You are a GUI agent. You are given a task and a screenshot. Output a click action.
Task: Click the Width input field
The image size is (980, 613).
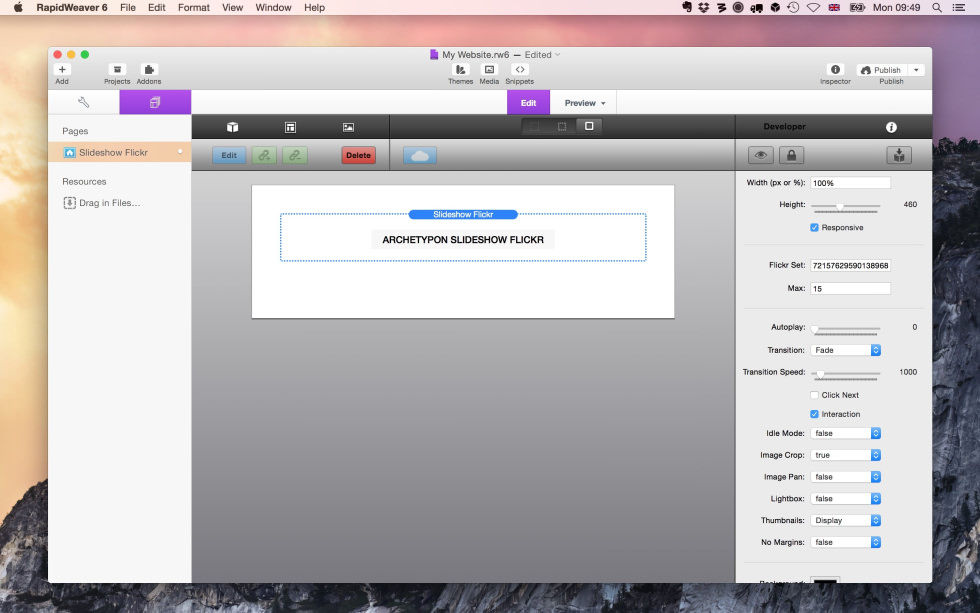tap(850, 183)
